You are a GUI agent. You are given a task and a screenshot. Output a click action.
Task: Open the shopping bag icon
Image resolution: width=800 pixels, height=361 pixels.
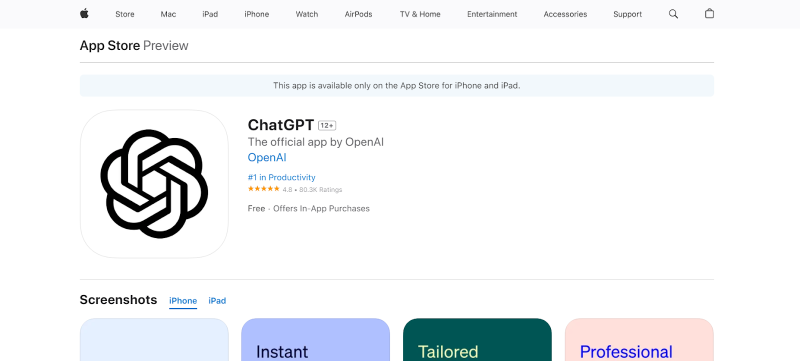709,14
